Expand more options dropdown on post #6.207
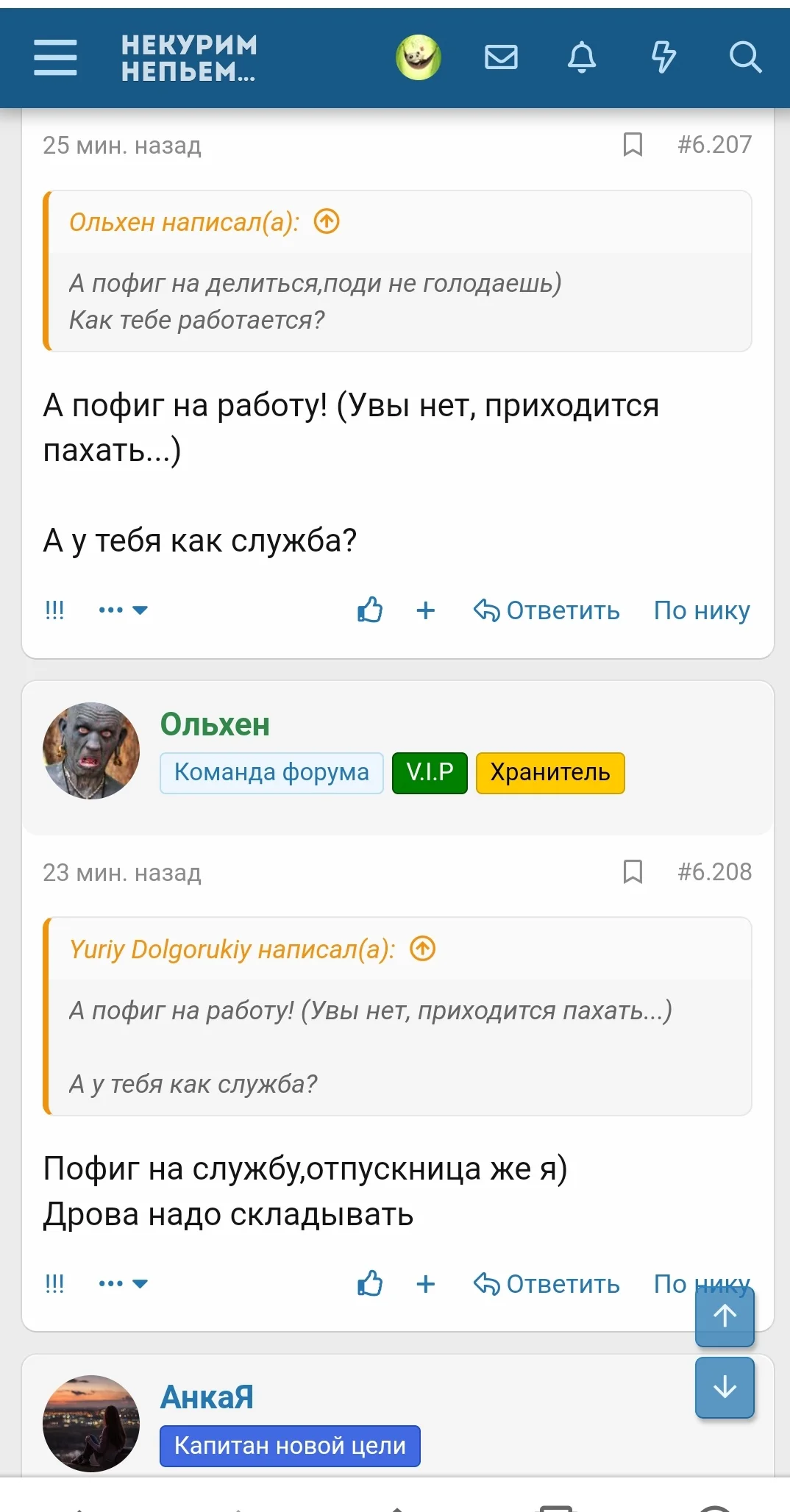 [x=123, y=610]
